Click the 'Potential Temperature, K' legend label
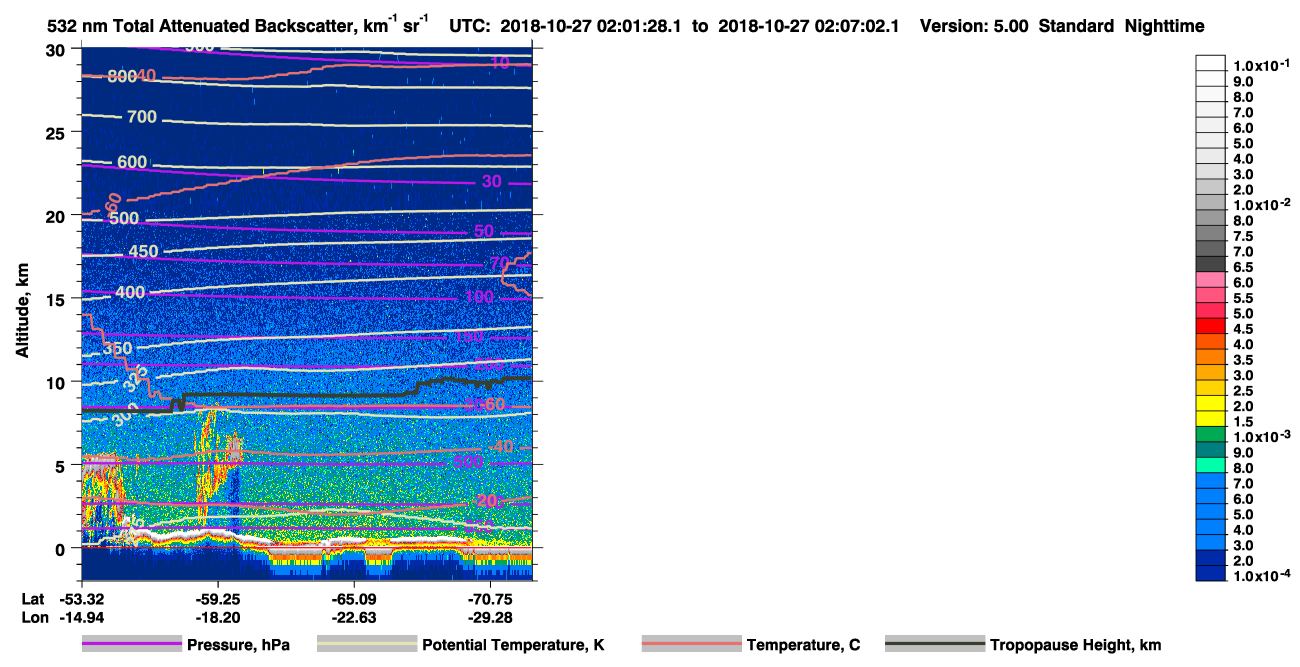The image size is (1300, 667). tap(513, 645)
